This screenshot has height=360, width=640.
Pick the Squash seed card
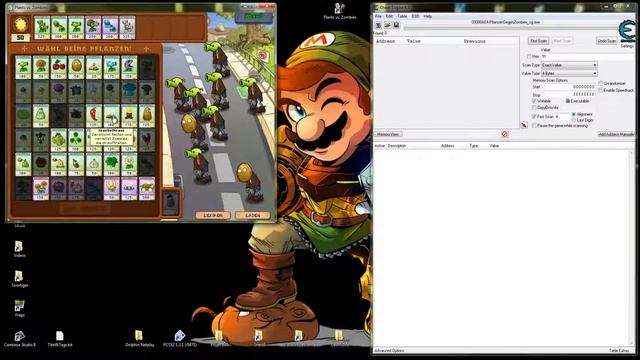pyautogui.click(x=41, y=116)
